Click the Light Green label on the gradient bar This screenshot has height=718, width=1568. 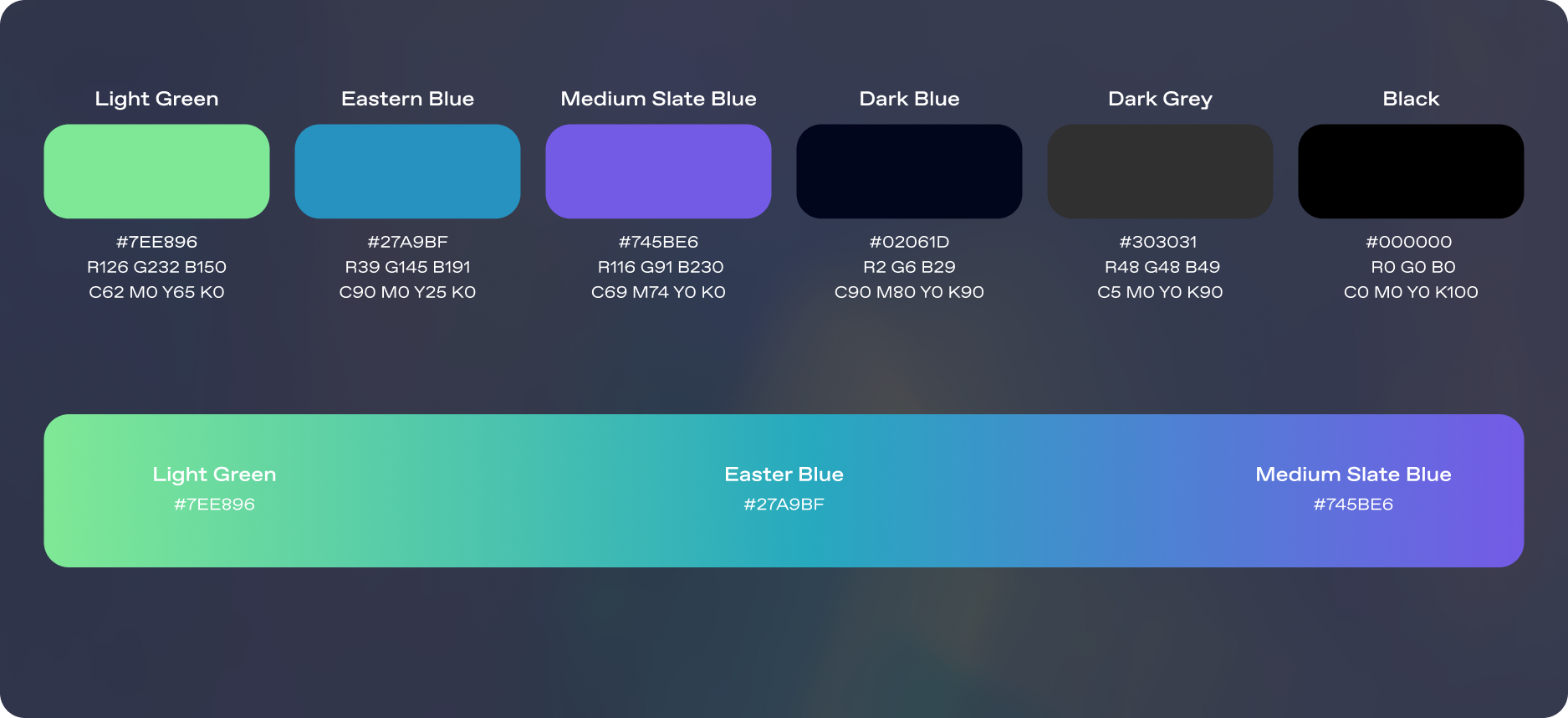pos(214,474)
